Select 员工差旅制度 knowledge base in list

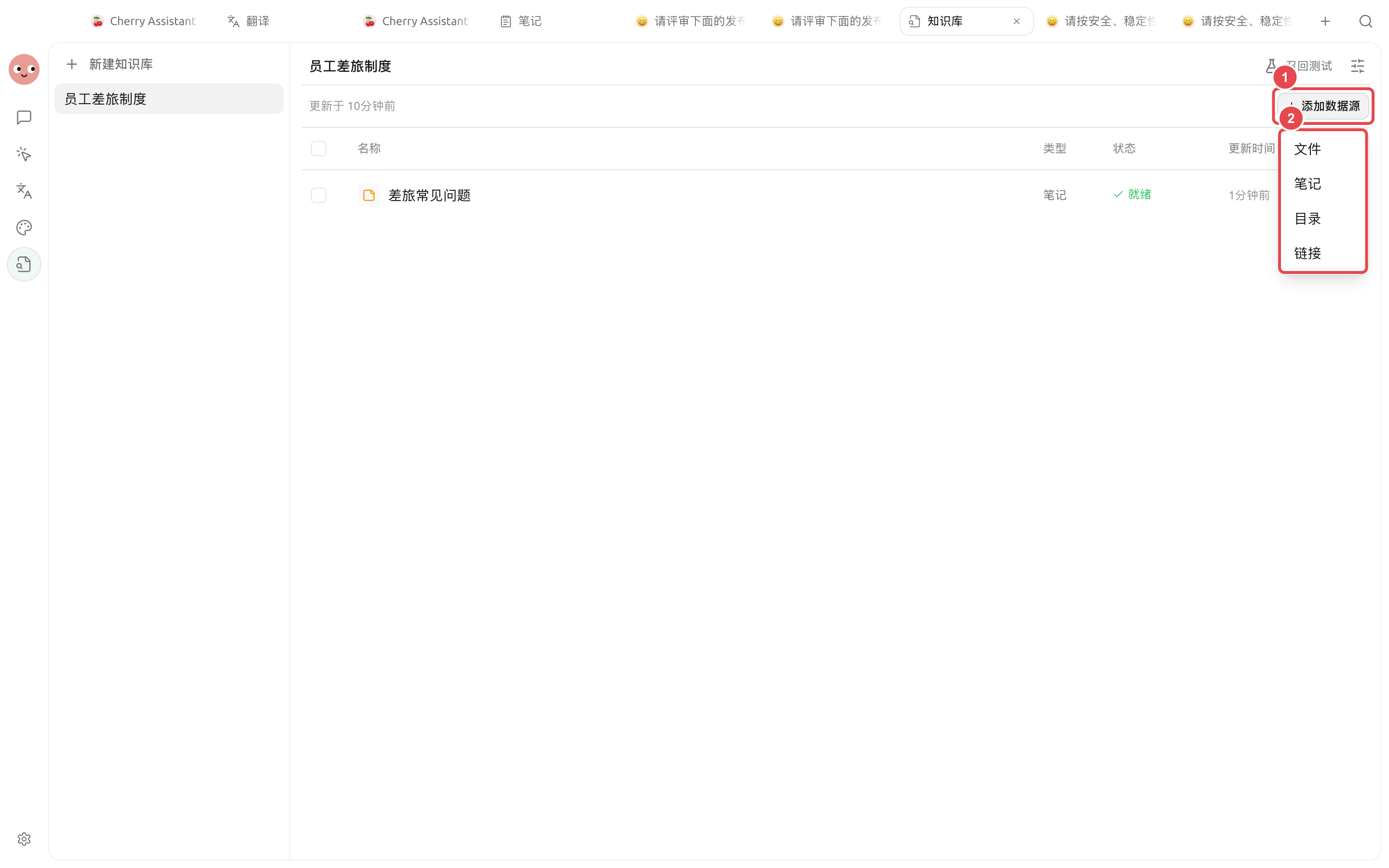pyautogui.click(x=169, y=99)
